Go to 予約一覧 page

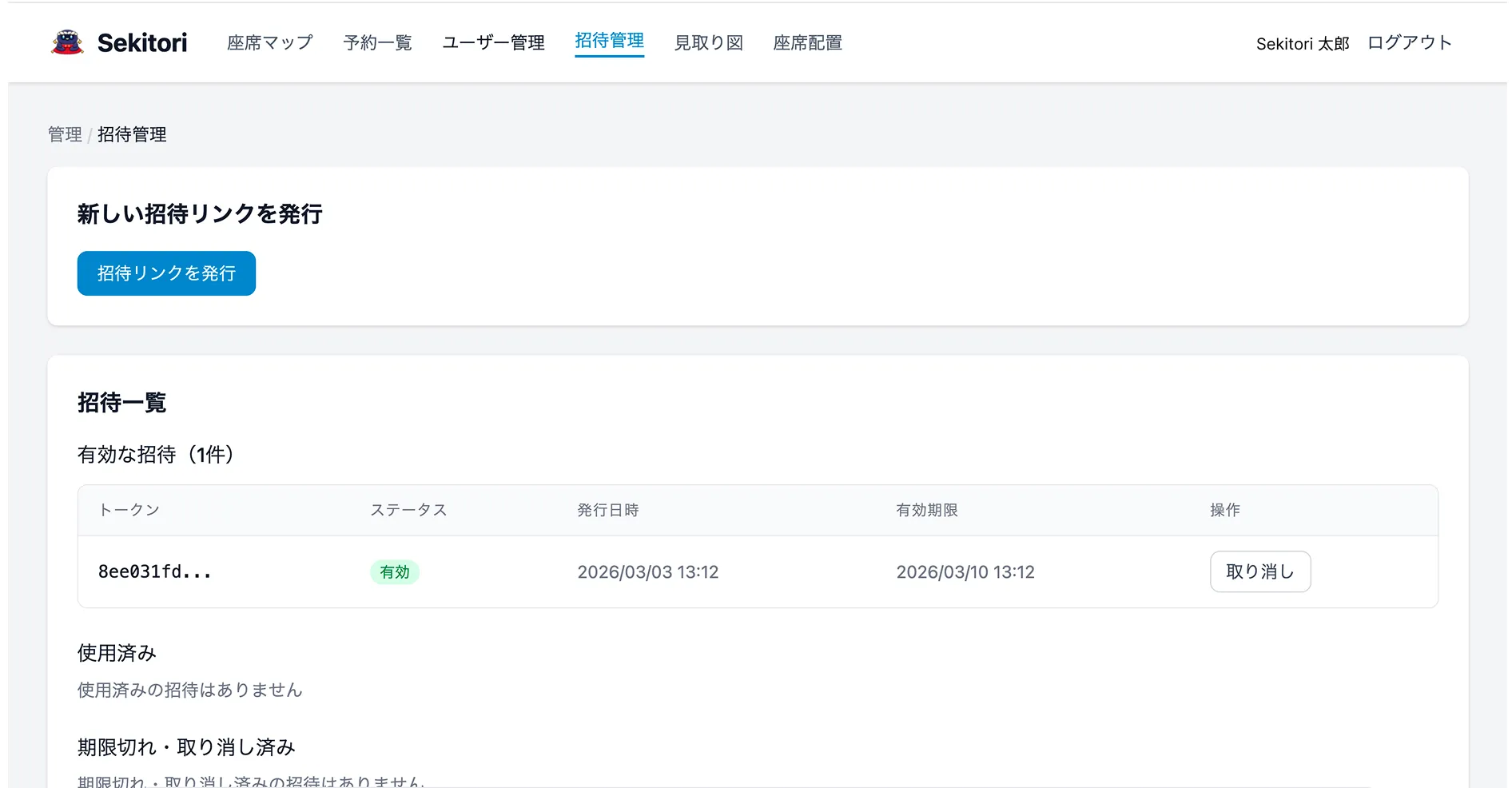[x=377, y=42]
